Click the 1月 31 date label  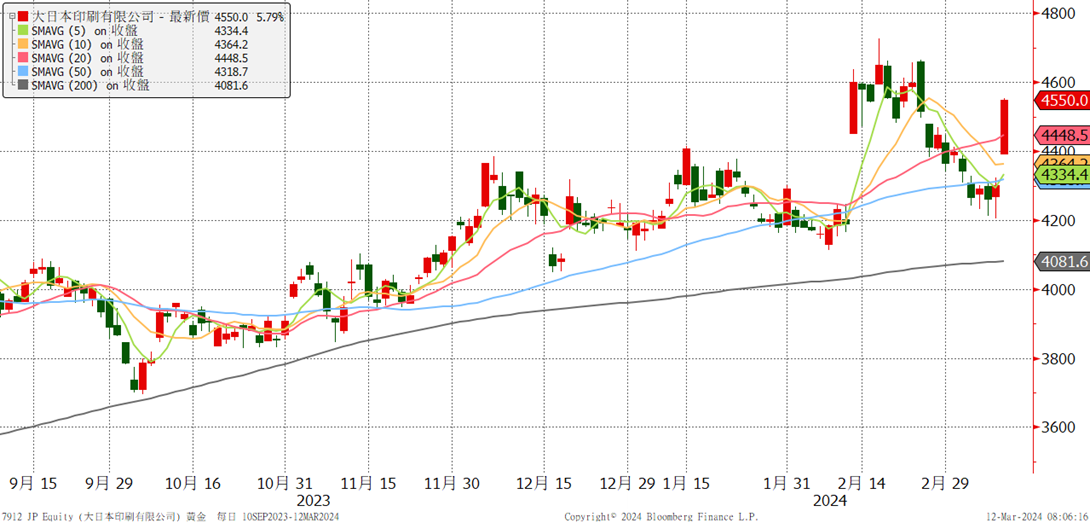tap(786, 482)
